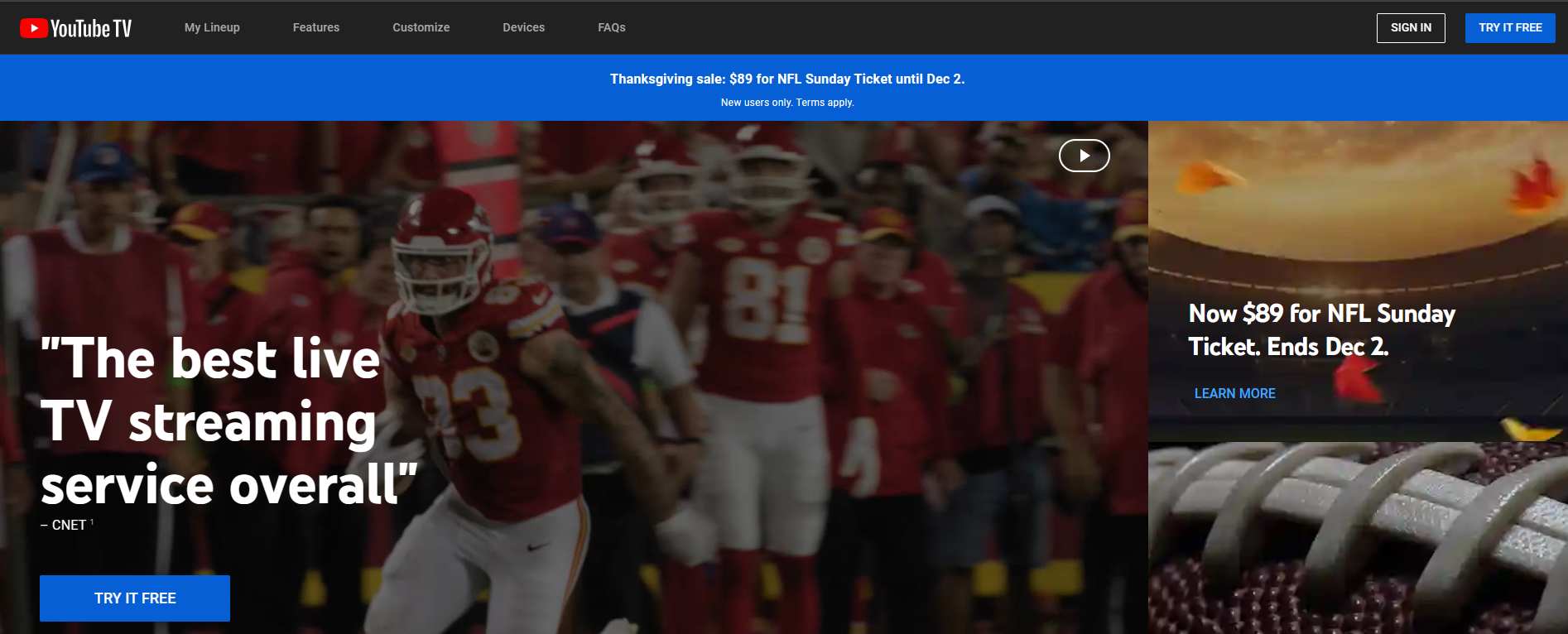The image size is (1568, 634).
Task: Click the large TRY IT FREE hero button
Action: coord(135,598)
